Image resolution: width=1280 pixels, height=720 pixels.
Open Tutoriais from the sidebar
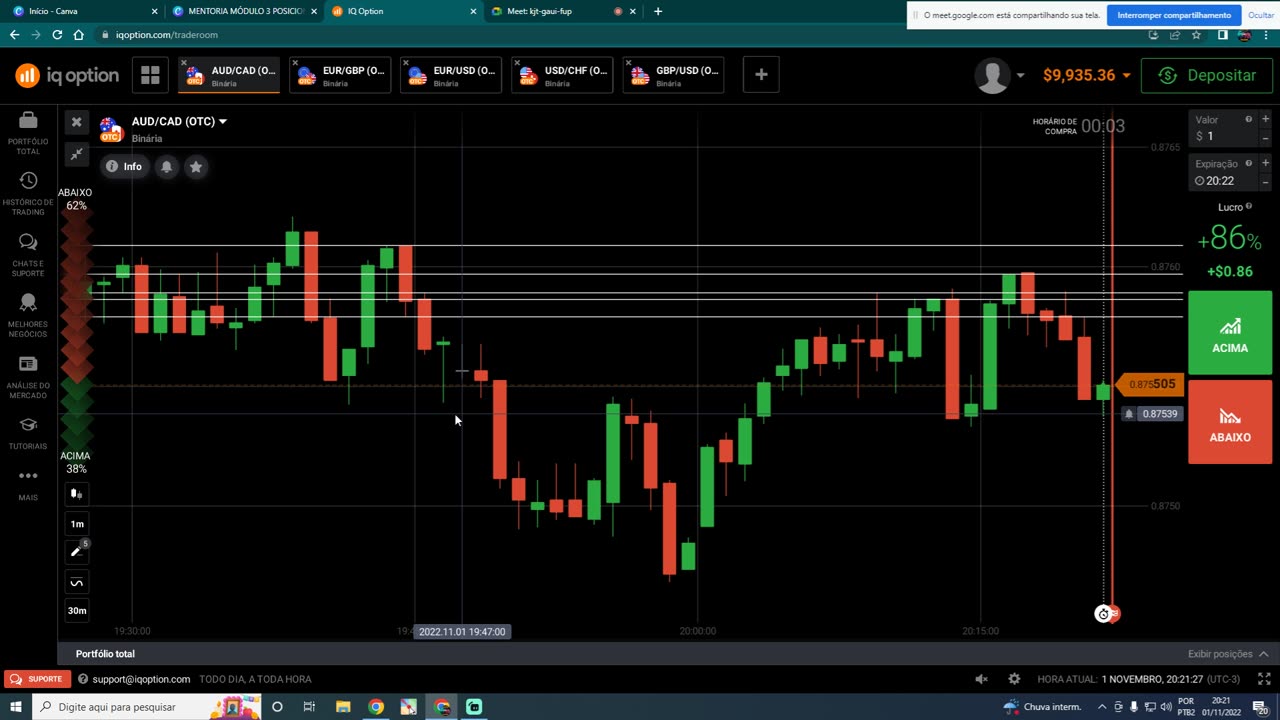pos(28,433)
